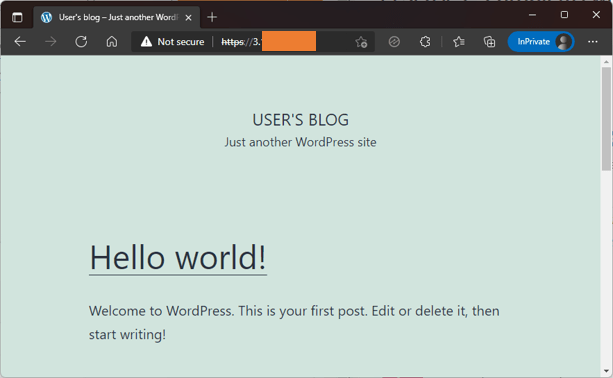613x378 pixels.
Task: Click the tagline Just another WordPress site
Action: pos(300,142)
